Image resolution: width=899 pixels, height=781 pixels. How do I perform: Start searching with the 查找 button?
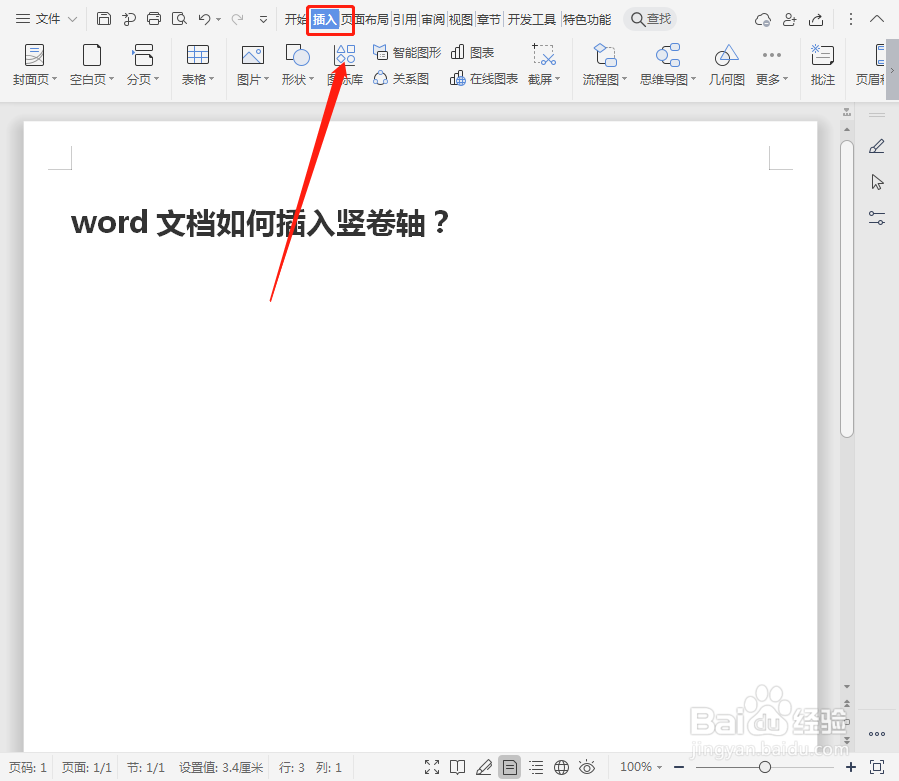point(649,18)
